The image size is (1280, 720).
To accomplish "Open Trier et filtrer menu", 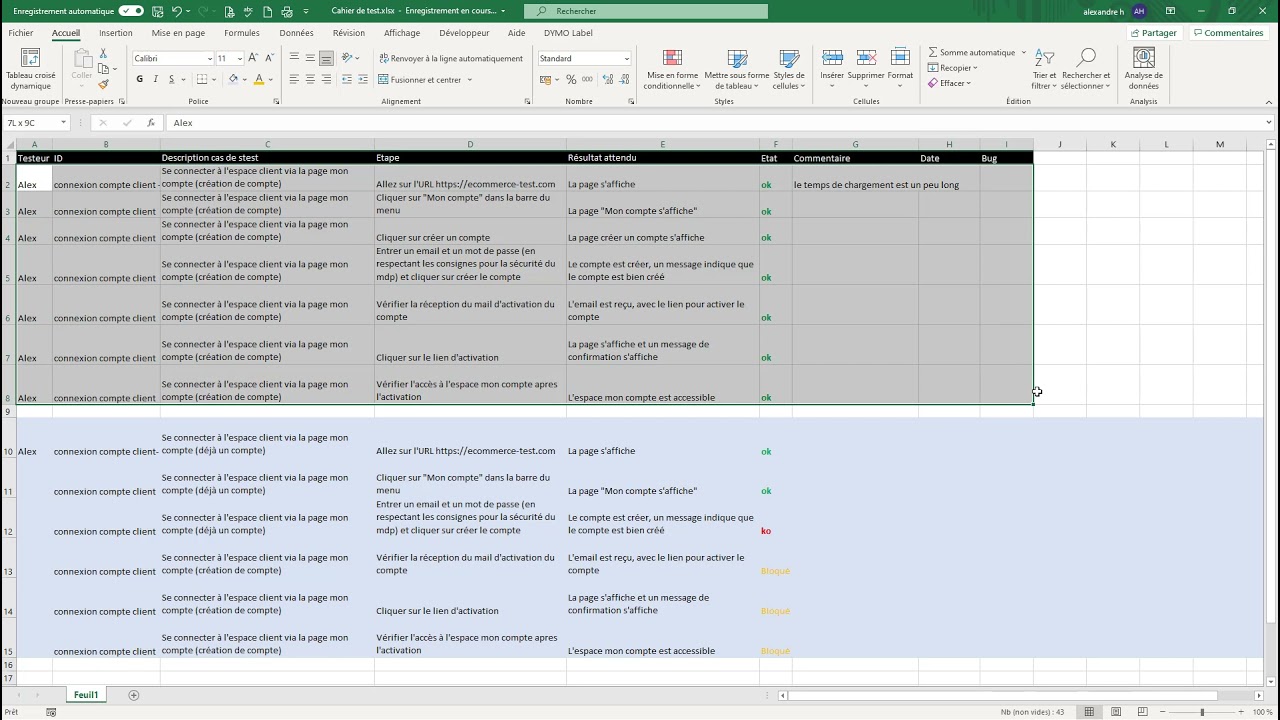I will click(x=1044, y=69).
